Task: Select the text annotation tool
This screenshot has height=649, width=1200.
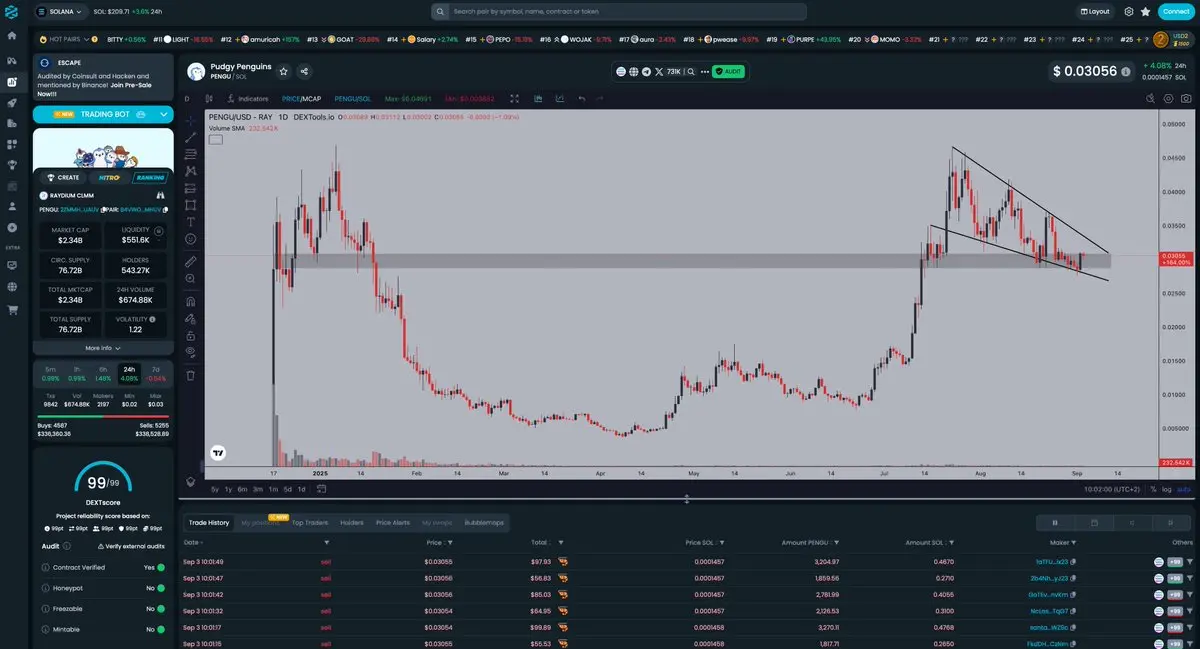Action: (x=191, y=222)
